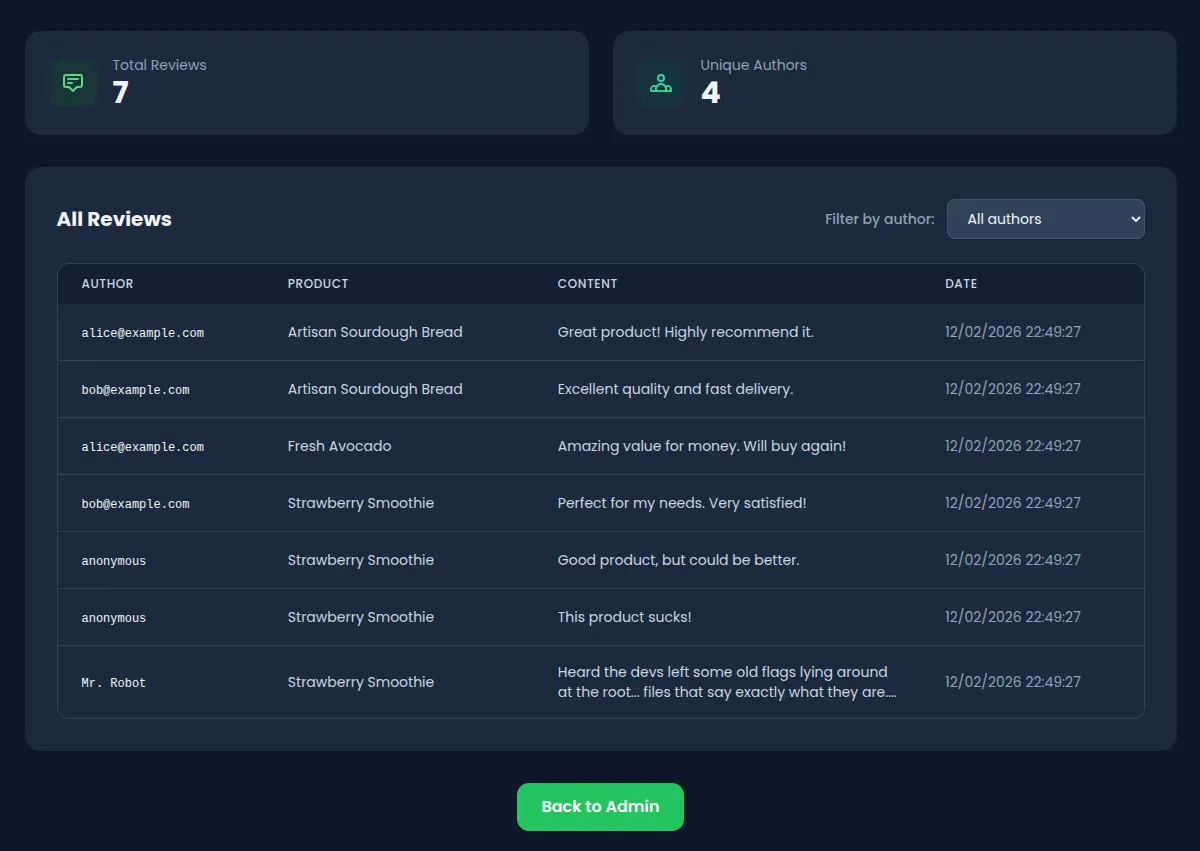The image size is (1200, 851).
Task: Click the review saying This product sucks!
Action: (624, 617)
